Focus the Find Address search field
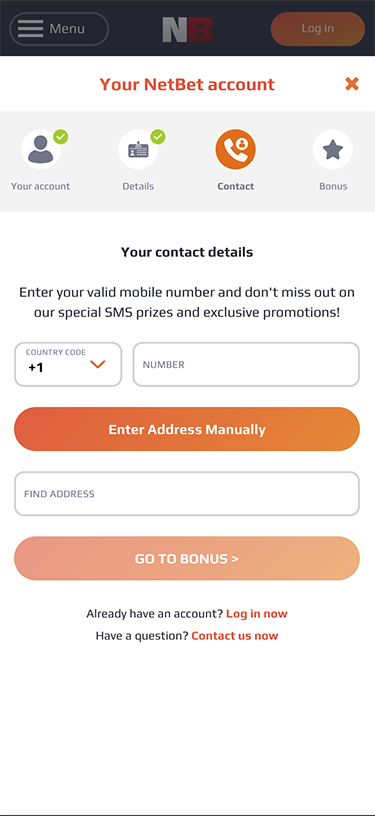The width and height of the screenshot is (375, 816). [187, 494]
